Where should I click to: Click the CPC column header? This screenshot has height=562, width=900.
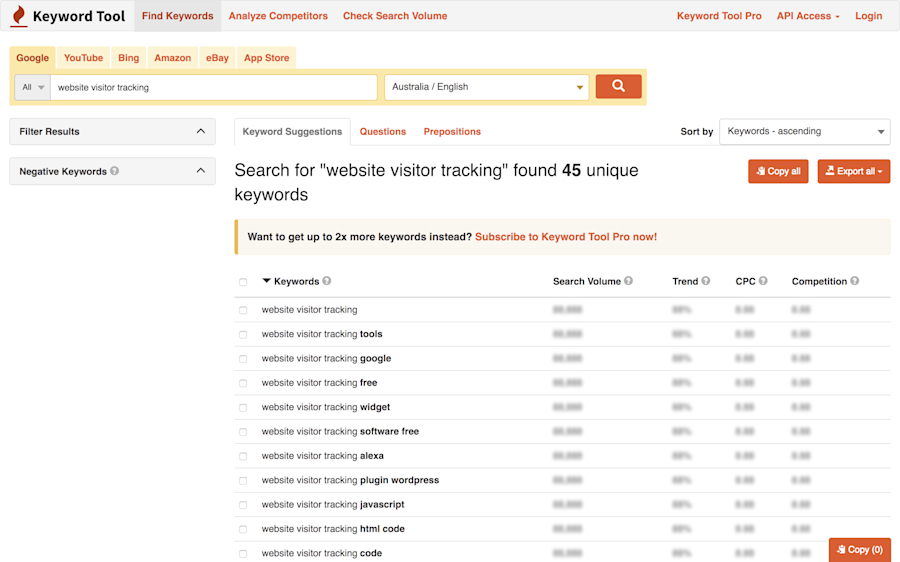746,281
